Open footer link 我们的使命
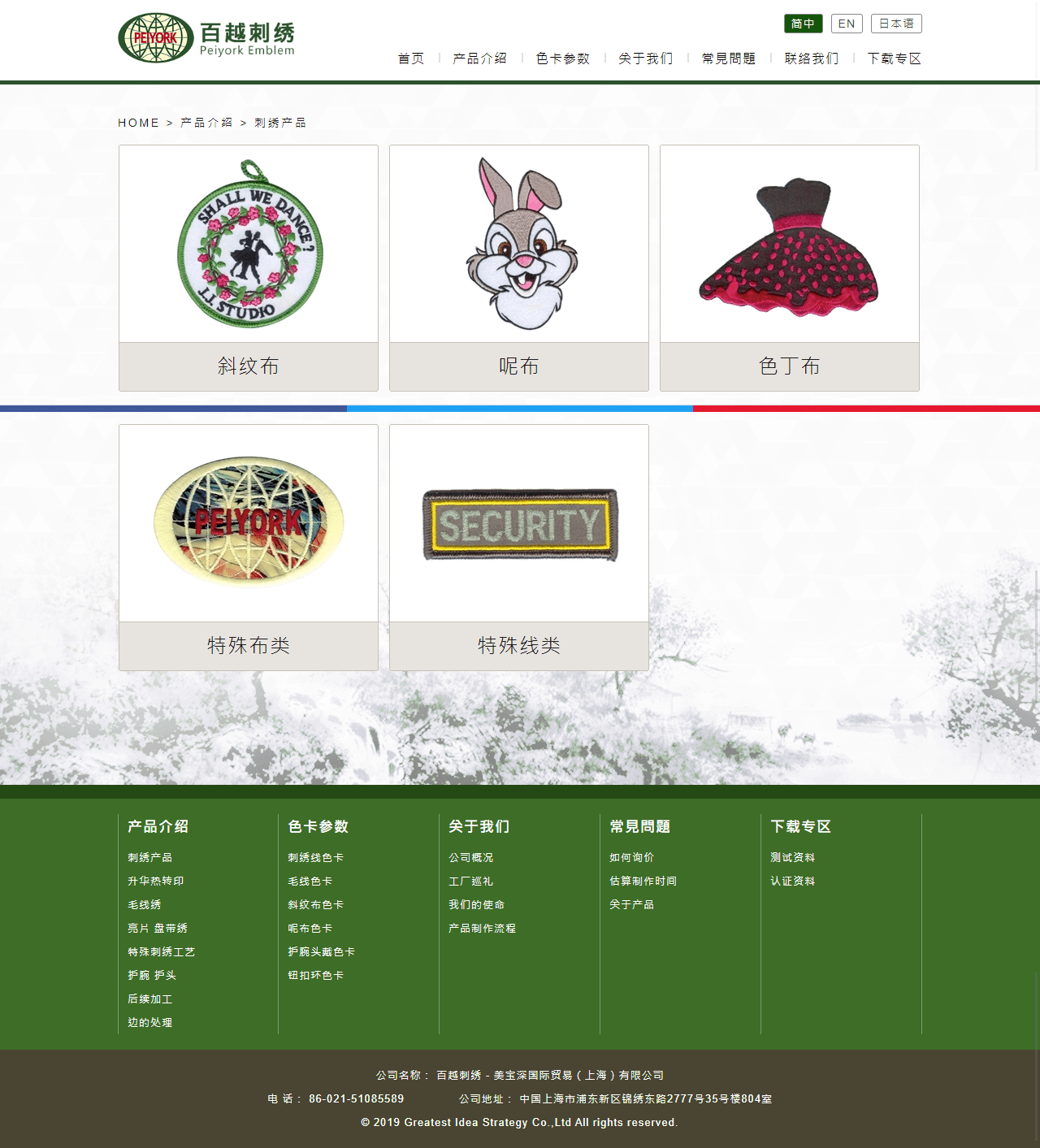 [477, 904]
